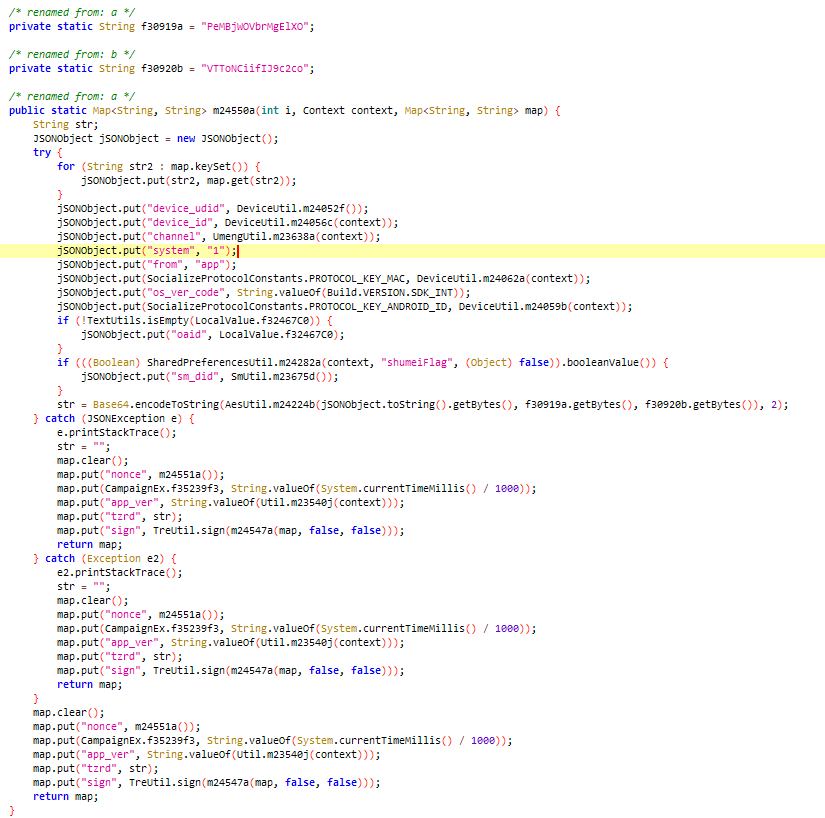Click the "device_id" string key

(x=179, y=223)
